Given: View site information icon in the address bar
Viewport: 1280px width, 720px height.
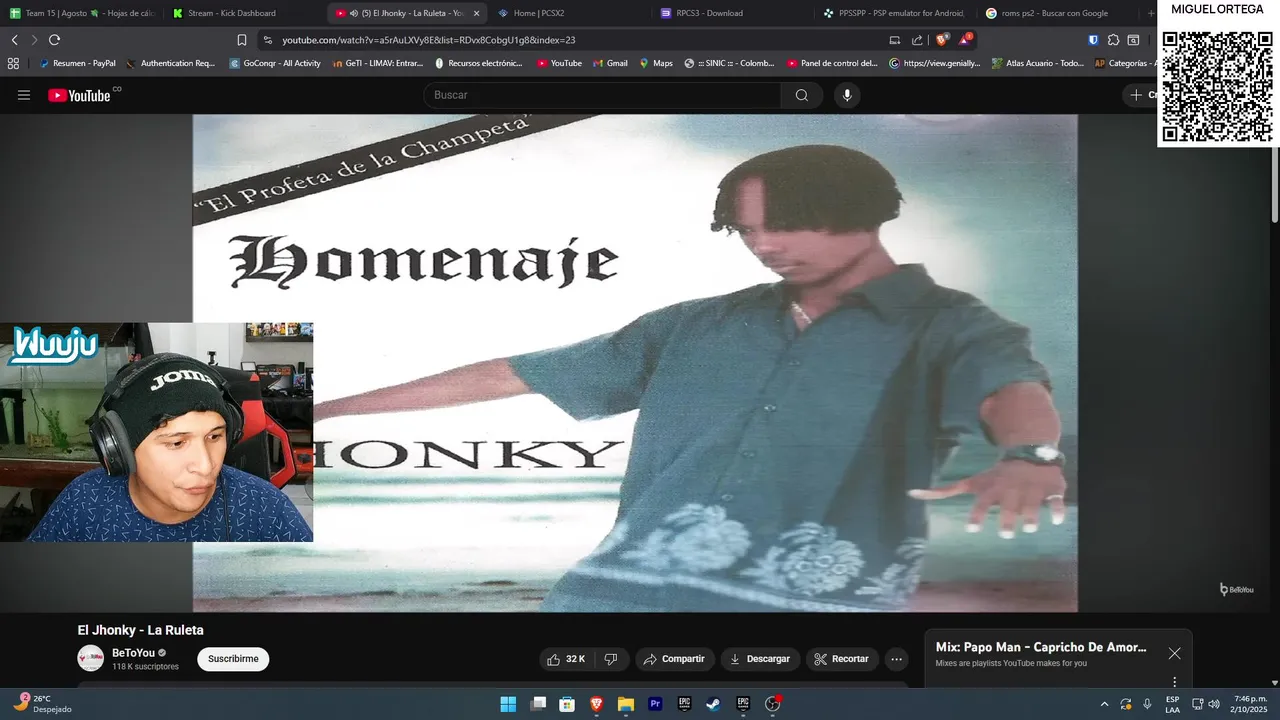Looking at the screenshot, I should 267,40.
